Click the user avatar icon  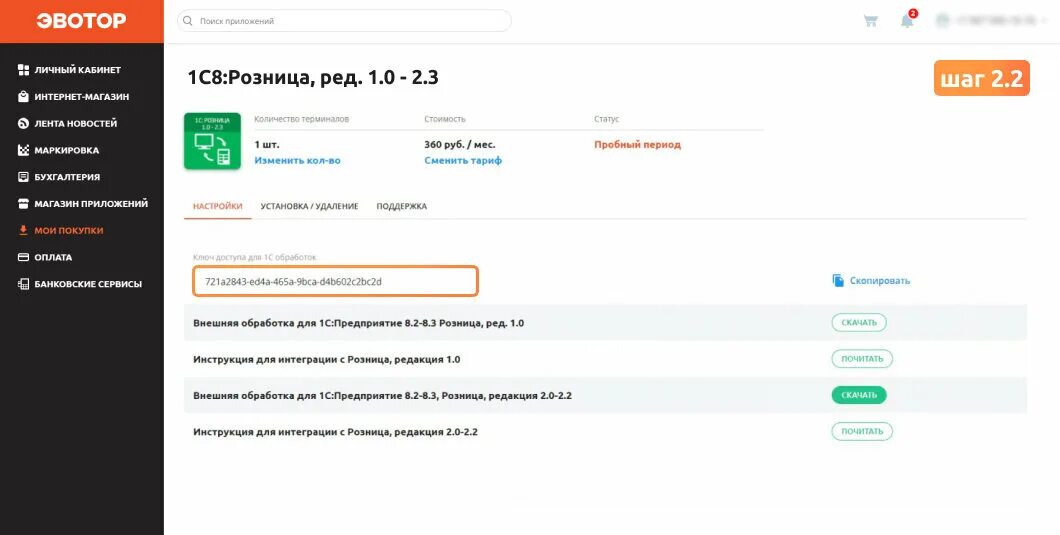click(x=942, y=21)
